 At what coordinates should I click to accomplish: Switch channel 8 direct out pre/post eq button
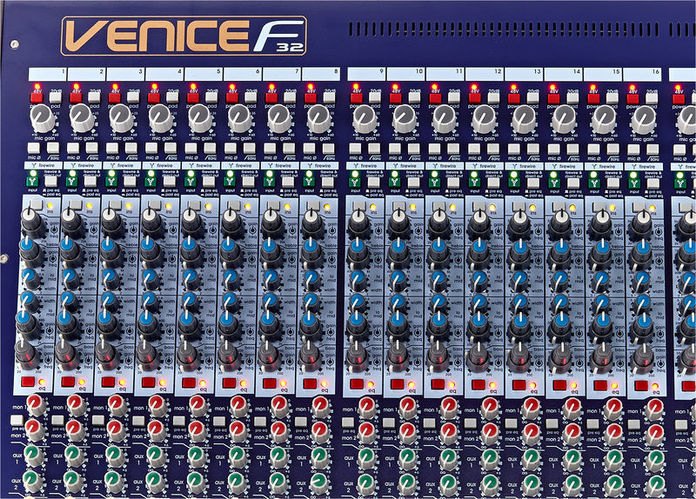coord(328,181)
